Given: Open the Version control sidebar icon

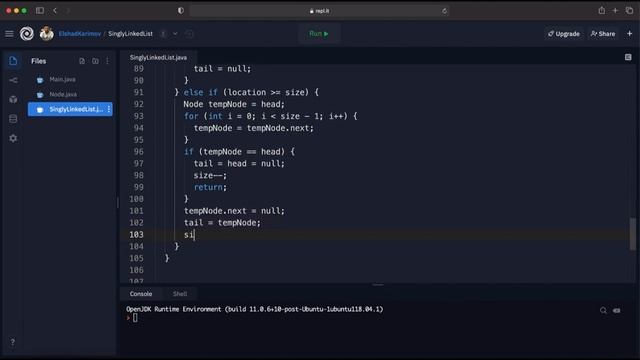Looking at the screenshot, I should click(13, 80).
